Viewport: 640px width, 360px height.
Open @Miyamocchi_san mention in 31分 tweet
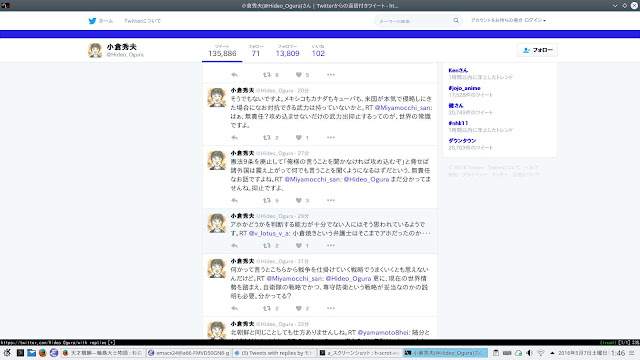pos(294,278)
